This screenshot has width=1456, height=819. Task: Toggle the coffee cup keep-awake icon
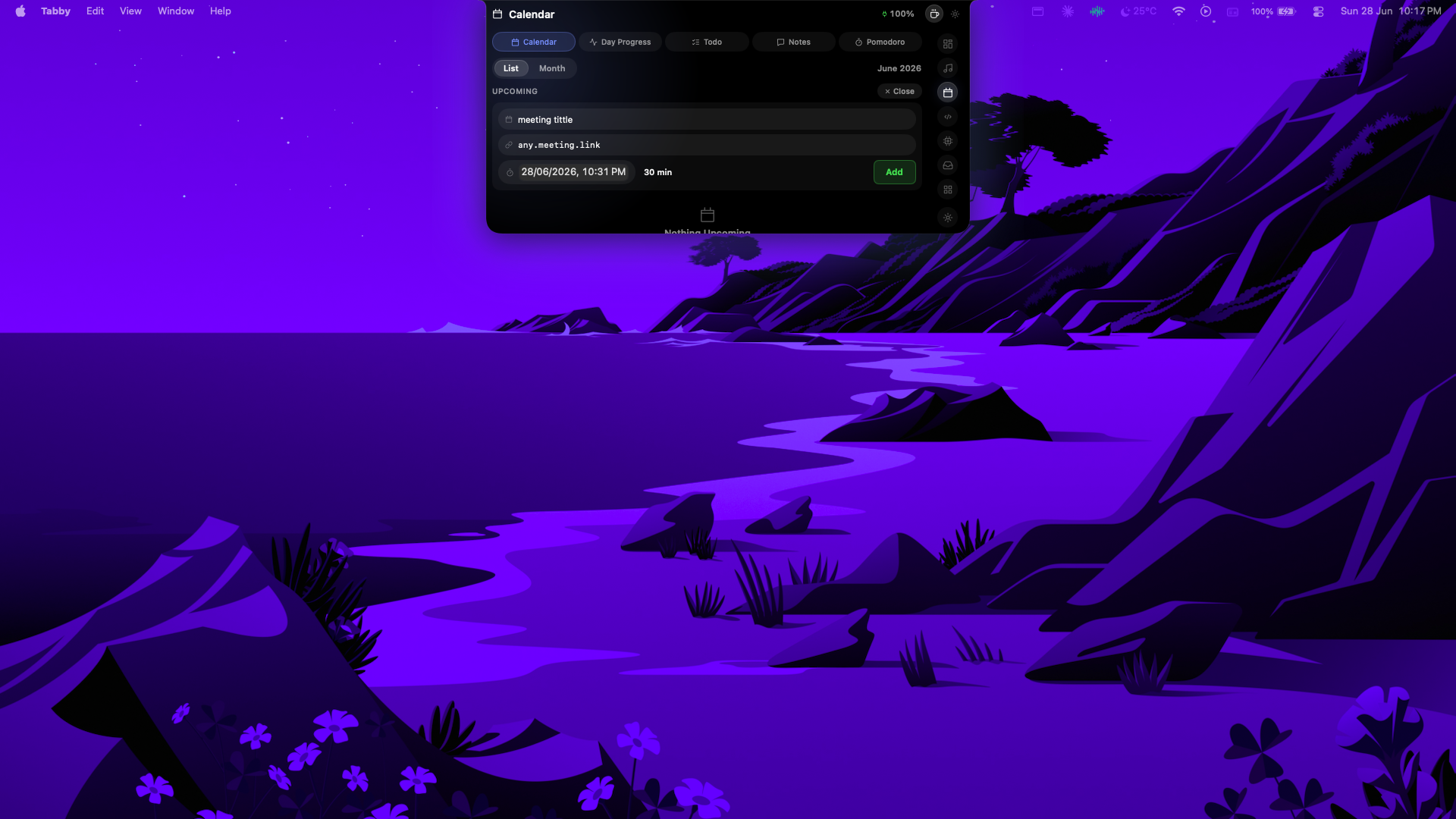click(934, 14)
